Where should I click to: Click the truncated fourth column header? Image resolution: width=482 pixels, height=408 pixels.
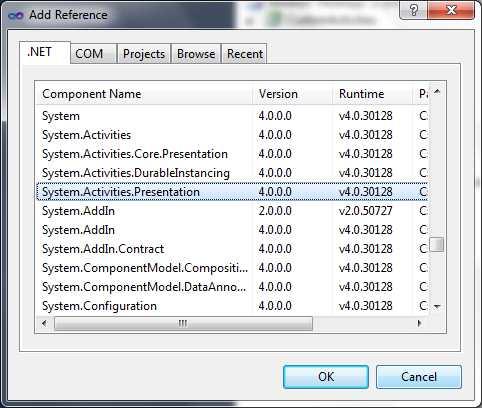point(421,94)
